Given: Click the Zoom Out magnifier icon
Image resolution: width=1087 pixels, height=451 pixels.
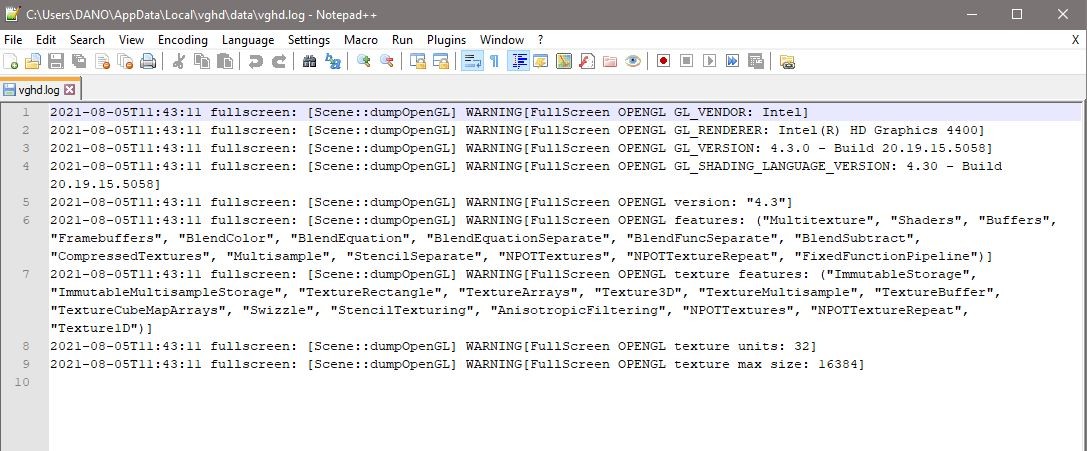Looking at the screenshot, I should click(387, 62).
